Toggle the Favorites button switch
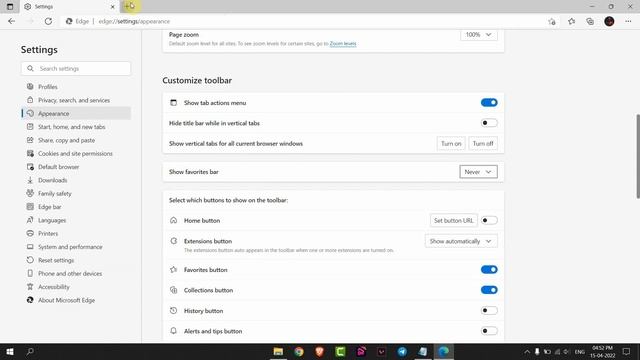 click(x=489, y=269)
